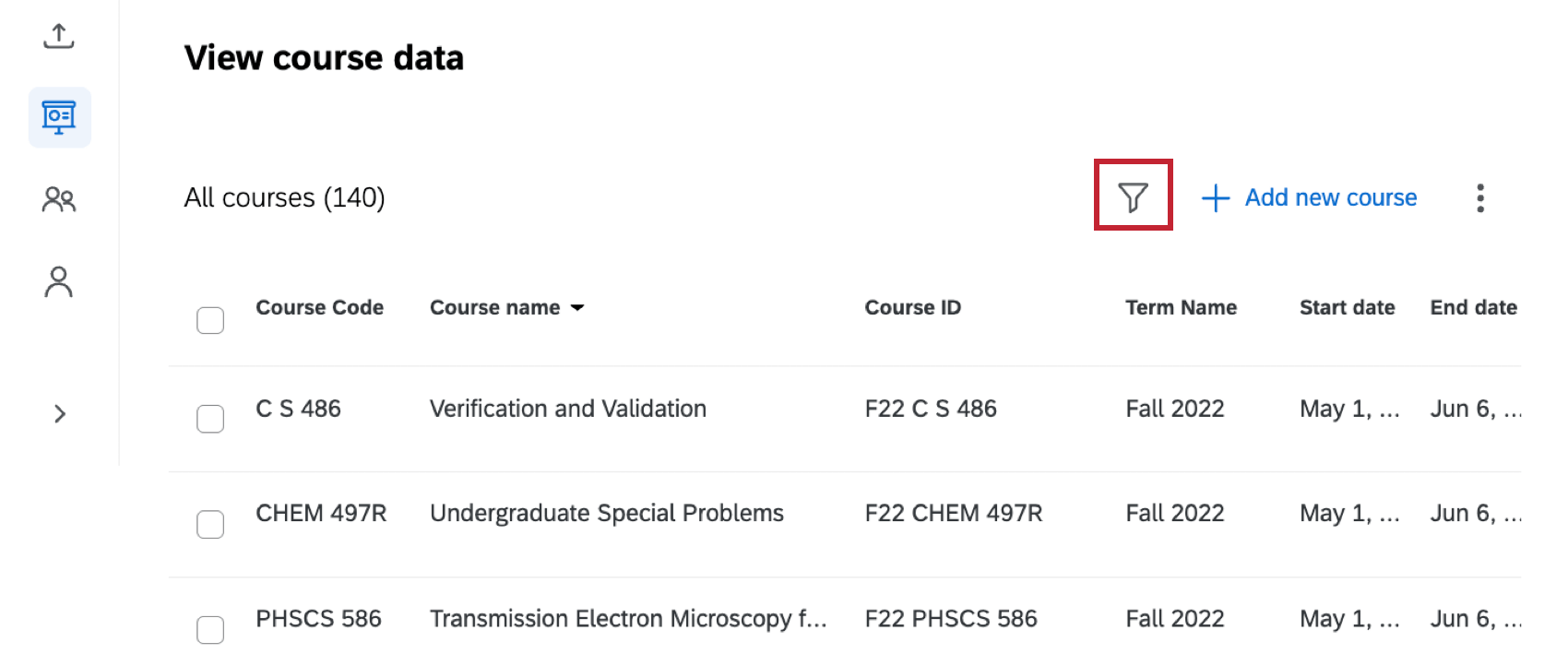Click the Course ID column header

click(912, 307)
